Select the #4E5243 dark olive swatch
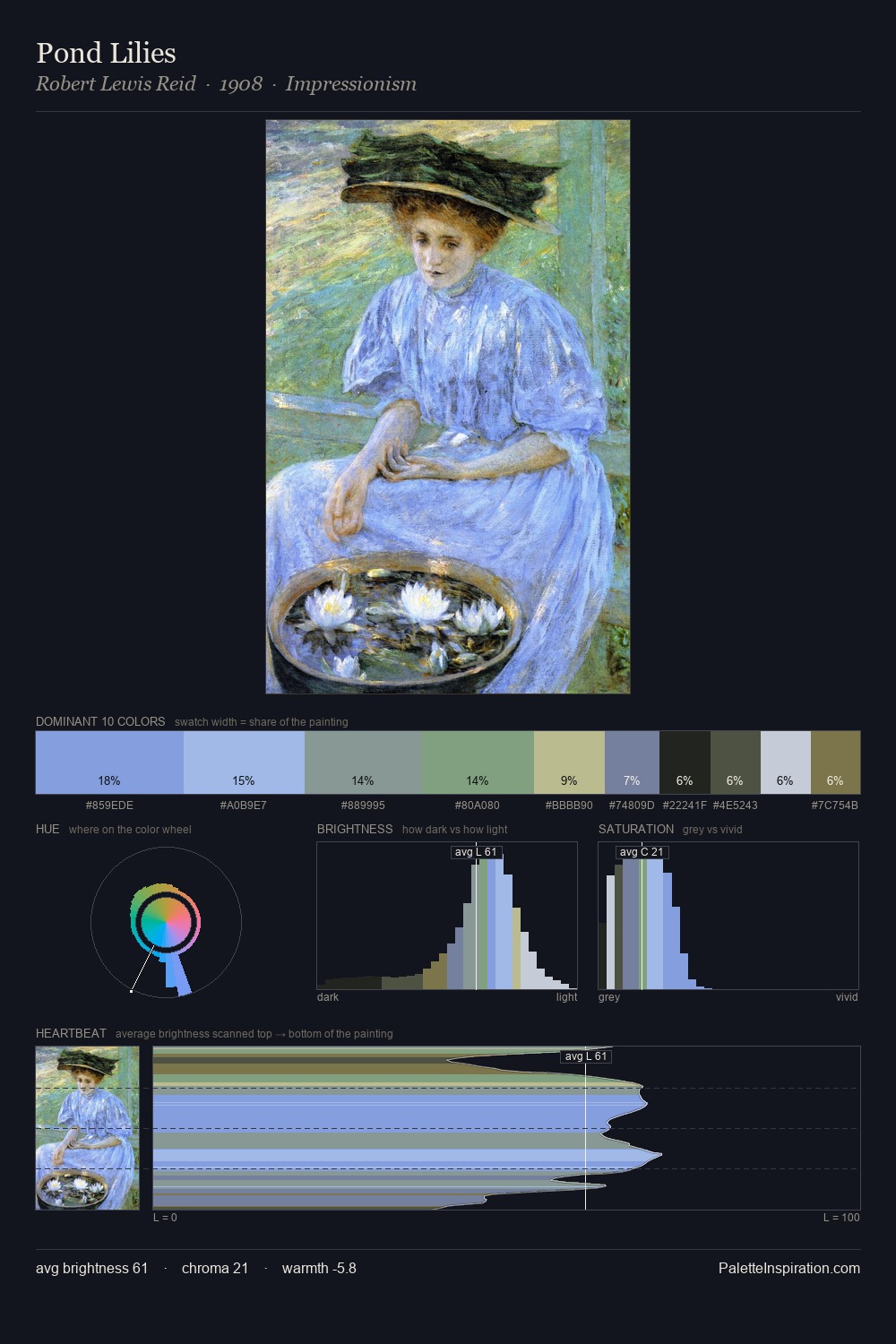This screenshot has height=1344, width=896. click(x=735, y=762)
